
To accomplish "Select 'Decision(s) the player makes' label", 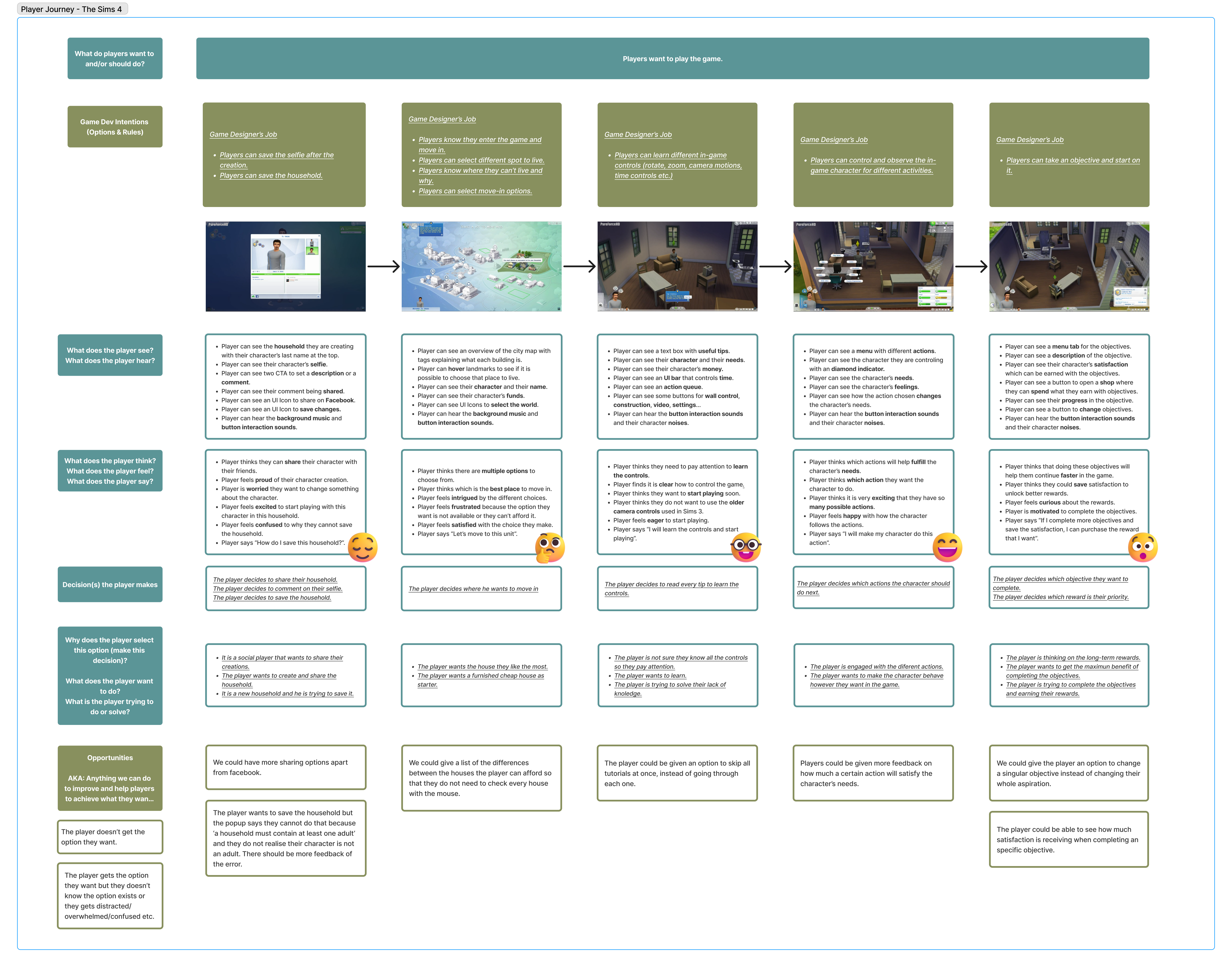I will click(110, 584).
